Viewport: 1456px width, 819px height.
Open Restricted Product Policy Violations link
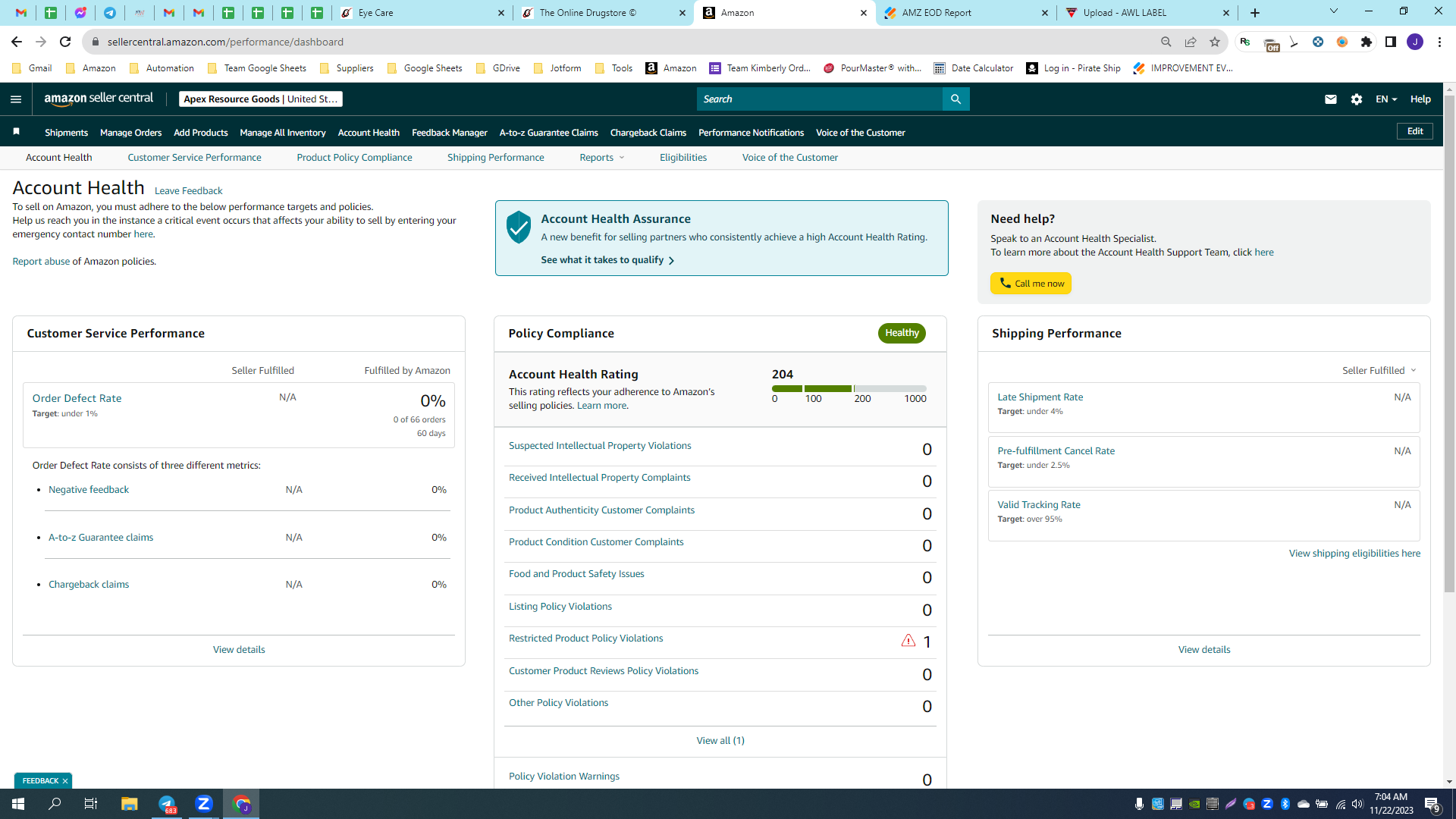pyautogui.click(x=585, y=639)
